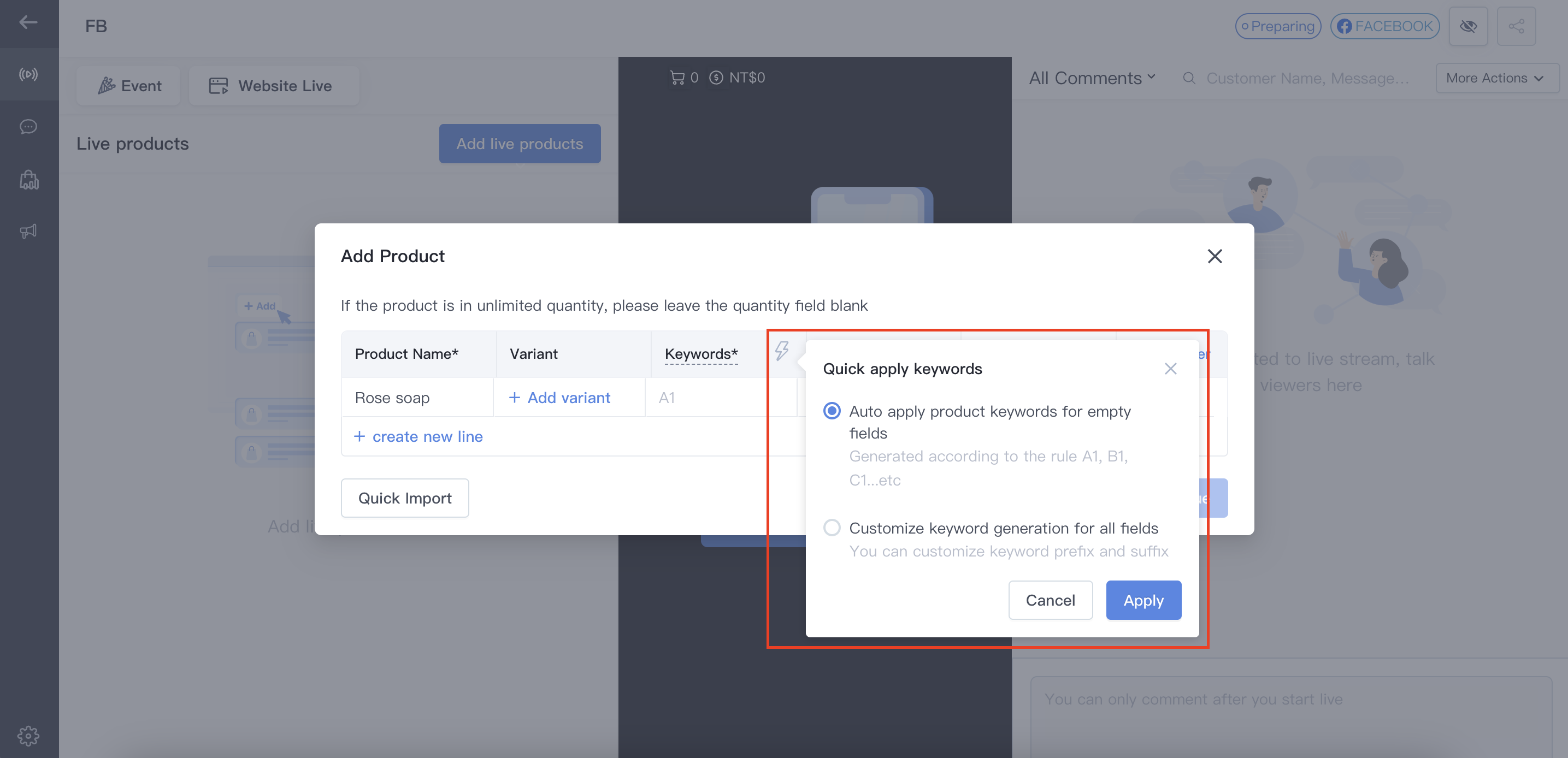The width and height of the screenshot is (1568, 758).
Task: Open the megaphone promotions sidebar icon
Action: [x=28, y=231]
